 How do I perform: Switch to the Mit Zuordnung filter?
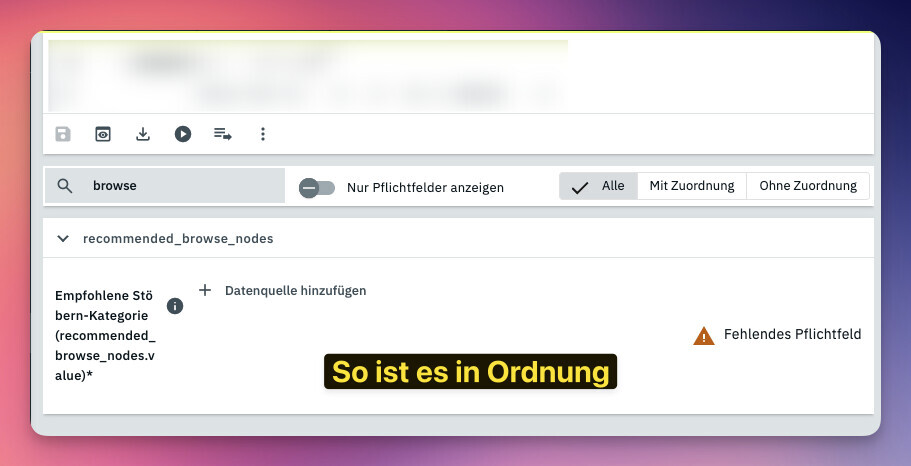(691, 186)
